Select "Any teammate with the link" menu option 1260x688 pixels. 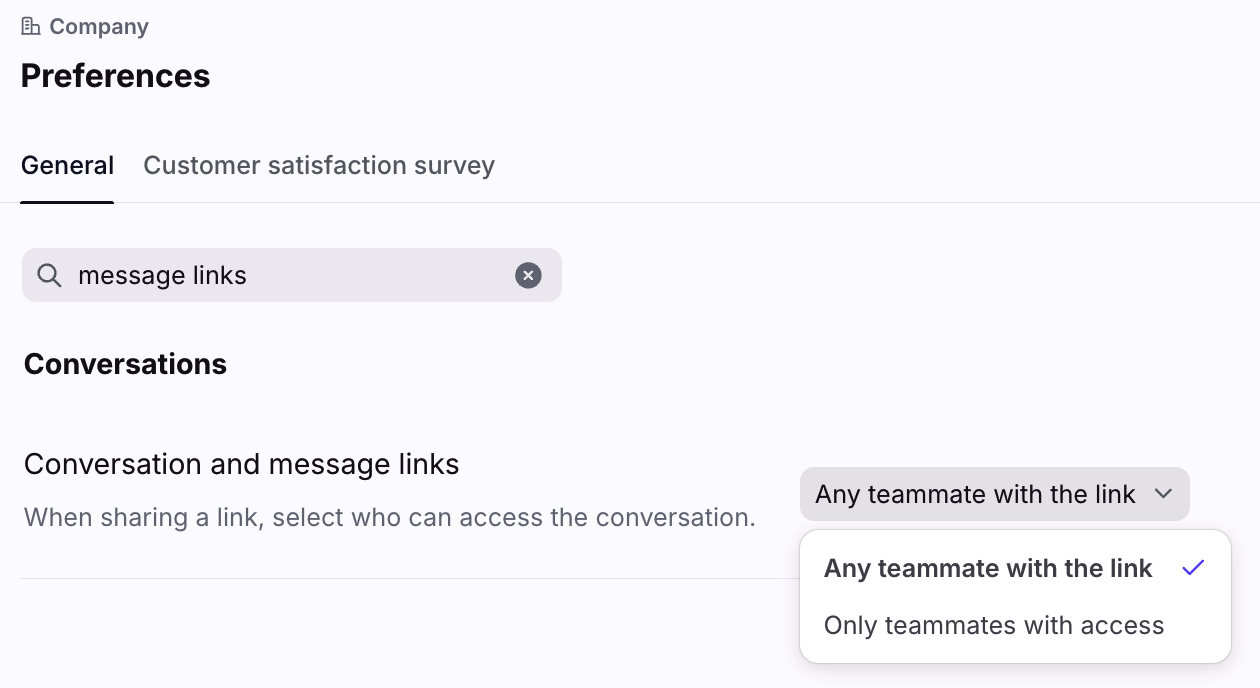987,569
